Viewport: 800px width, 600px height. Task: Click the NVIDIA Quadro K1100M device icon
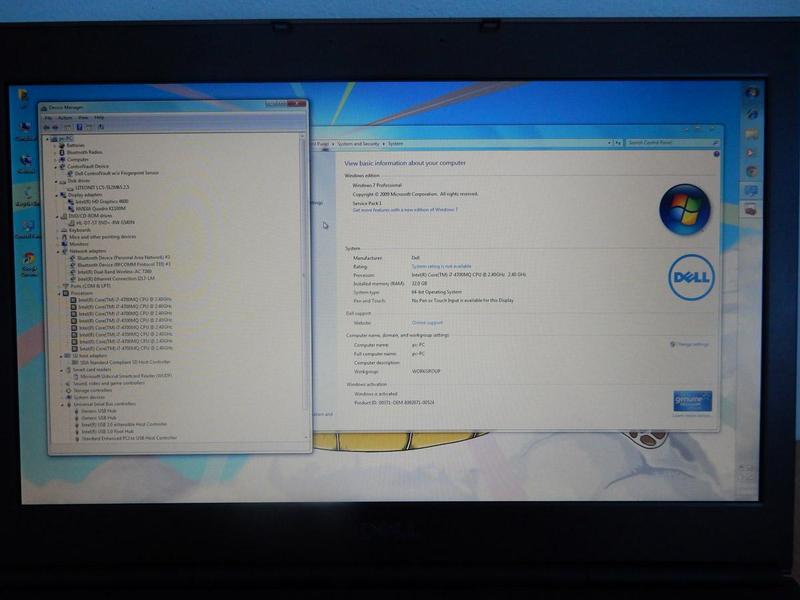(71, 208)
